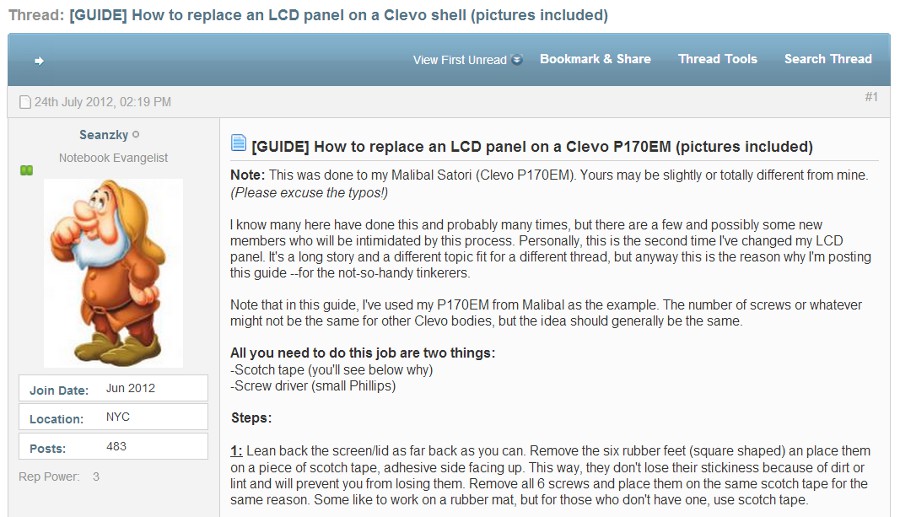
Task: Click the Rep Power label
Action: coord(49,477)
